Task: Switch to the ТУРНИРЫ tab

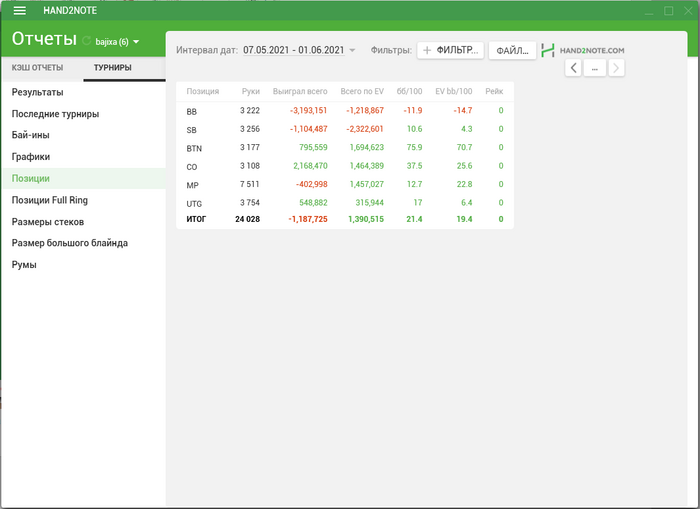Action: coord(112,67)
